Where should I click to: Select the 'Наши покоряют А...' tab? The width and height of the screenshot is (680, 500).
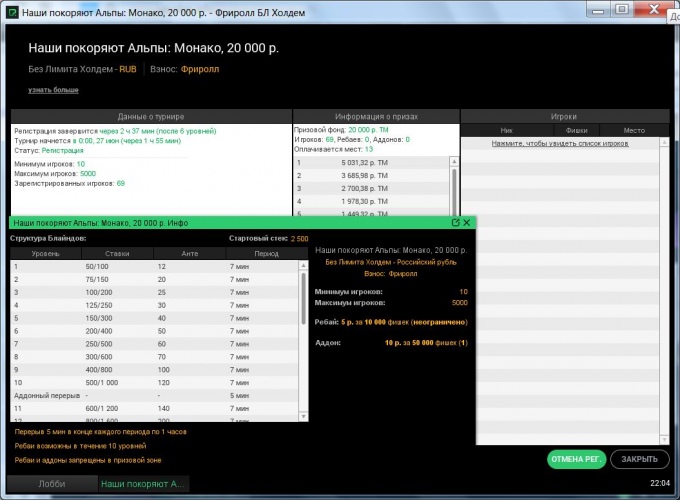coord(142,484)
